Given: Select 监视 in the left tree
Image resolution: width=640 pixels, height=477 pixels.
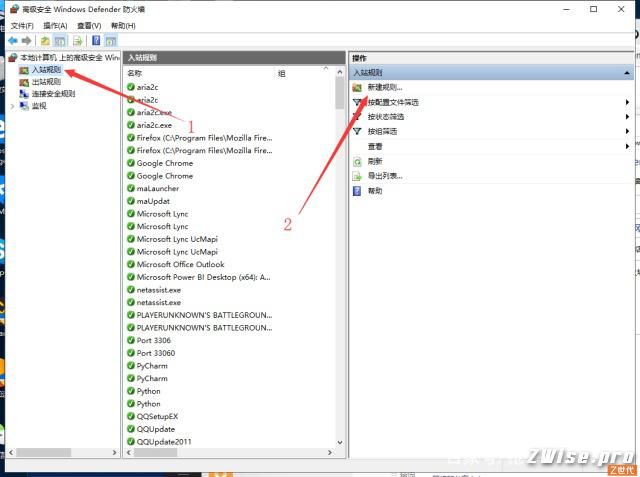Looking at the screenshot, I should pyautogui.click(x=39, y=106).
